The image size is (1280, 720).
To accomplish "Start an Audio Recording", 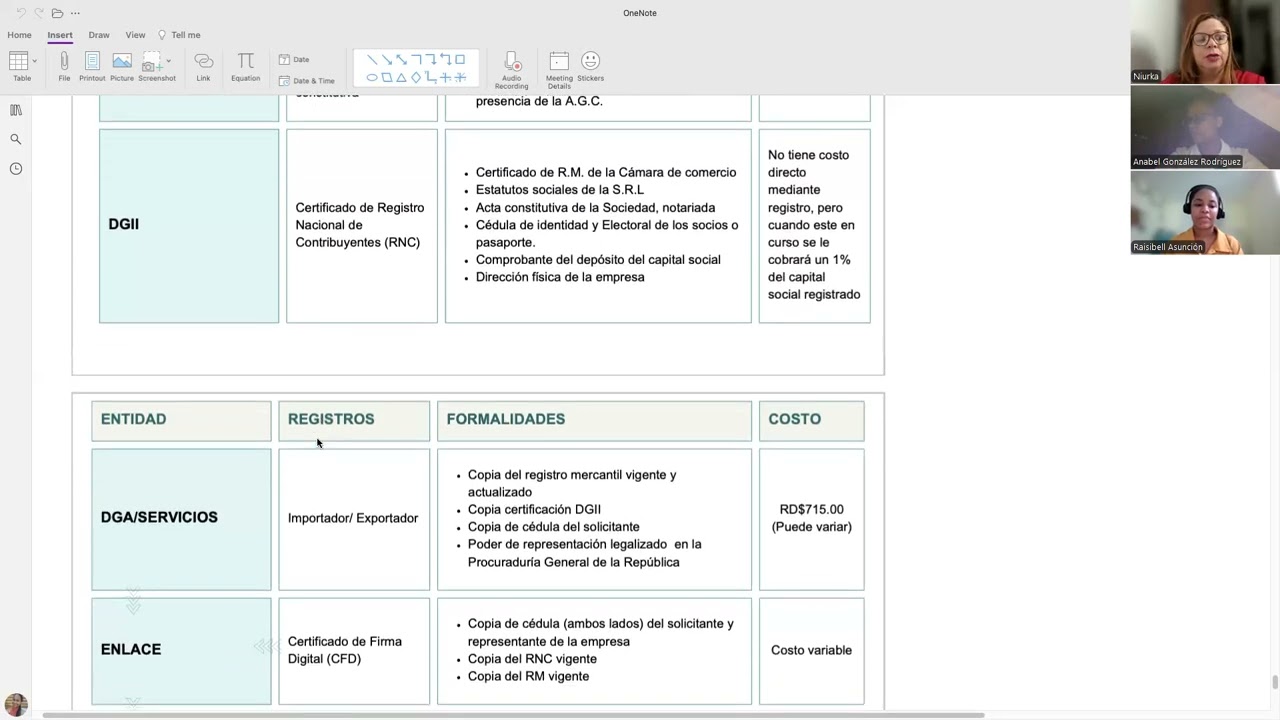I will tap(511, 70).
